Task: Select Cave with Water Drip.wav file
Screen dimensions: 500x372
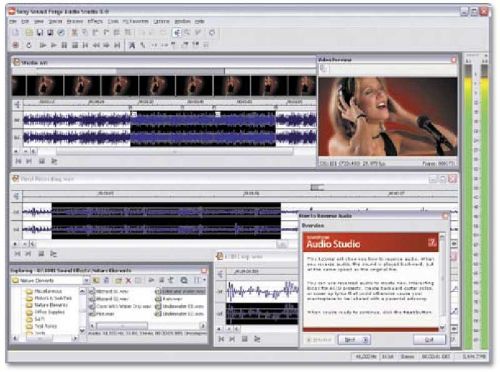Action: pyautogui.click(x=120, y=306)
